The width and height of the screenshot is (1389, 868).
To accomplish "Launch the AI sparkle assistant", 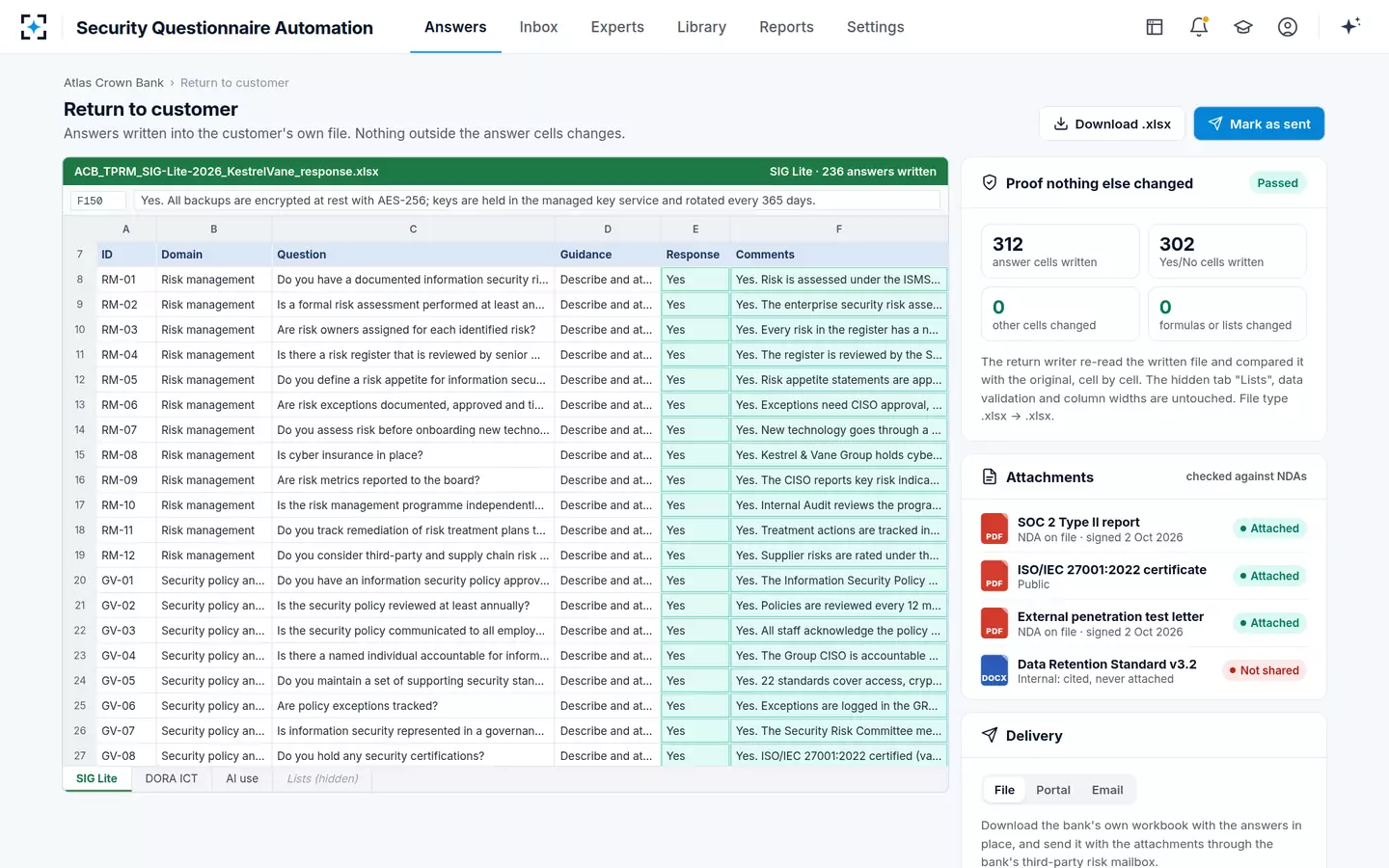I will (1350, 26).
